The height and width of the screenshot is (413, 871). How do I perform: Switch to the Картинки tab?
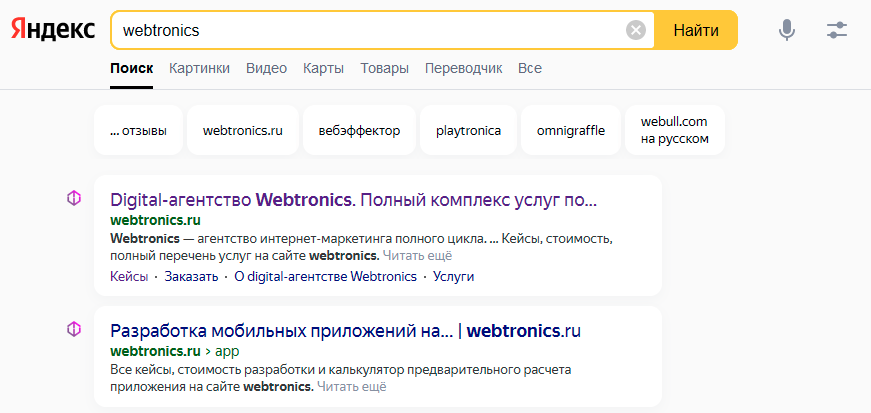point(199,68)
